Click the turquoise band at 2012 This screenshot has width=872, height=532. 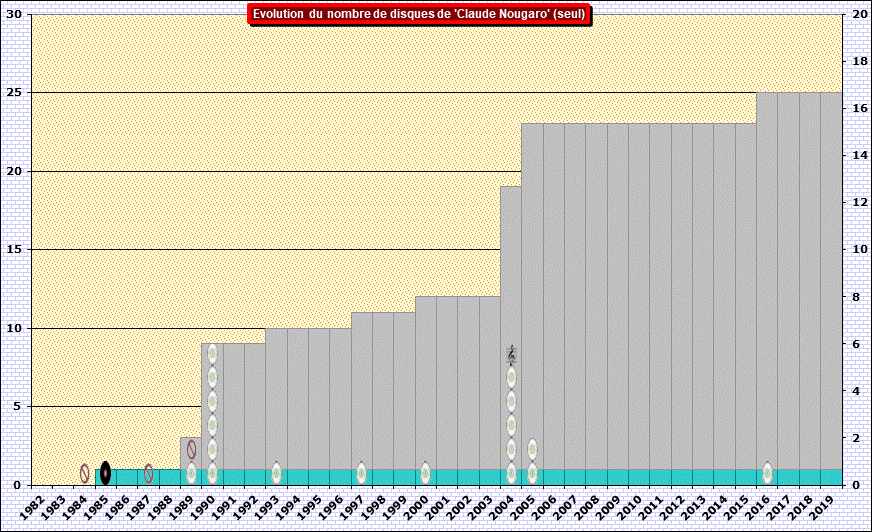(x=681, y=477)
